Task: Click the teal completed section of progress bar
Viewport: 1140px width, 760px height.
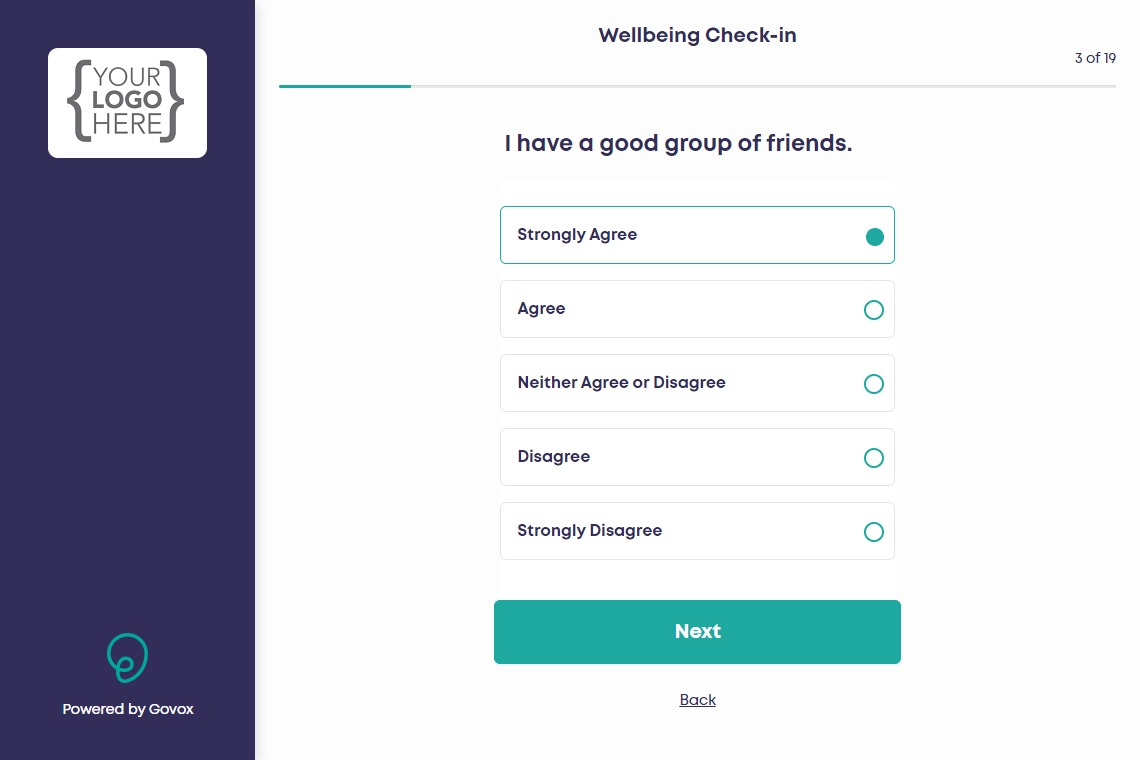Action: click(345, 87)
